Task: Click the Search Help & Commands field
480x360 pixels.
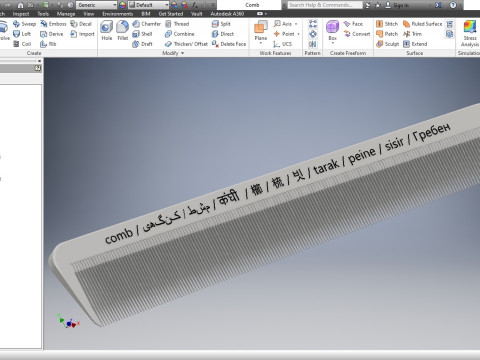Action: click(x=325, y=5)
